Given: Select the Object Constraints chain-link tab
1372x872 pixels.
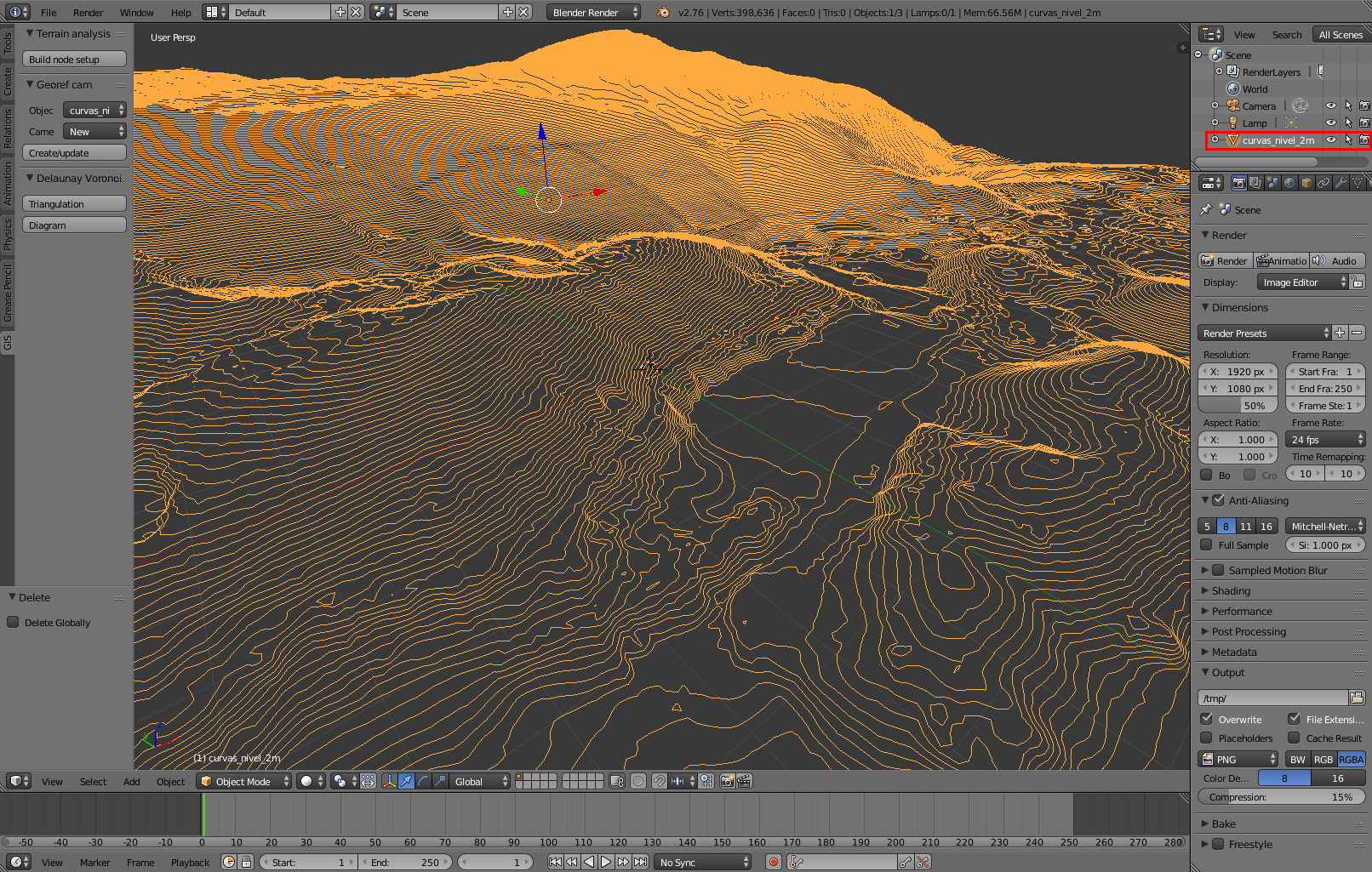Looking at the screenshot, I should (x=1323, y=182).
